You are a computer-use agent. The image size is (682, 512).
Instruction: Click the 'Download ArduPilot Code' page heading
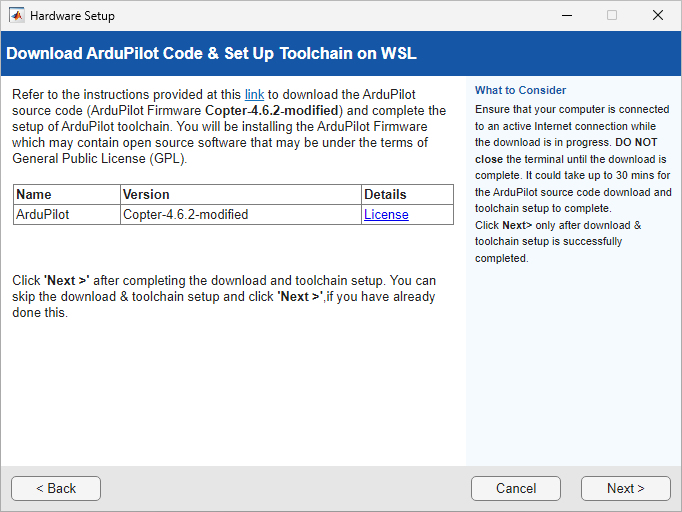[x=211, y=53]
